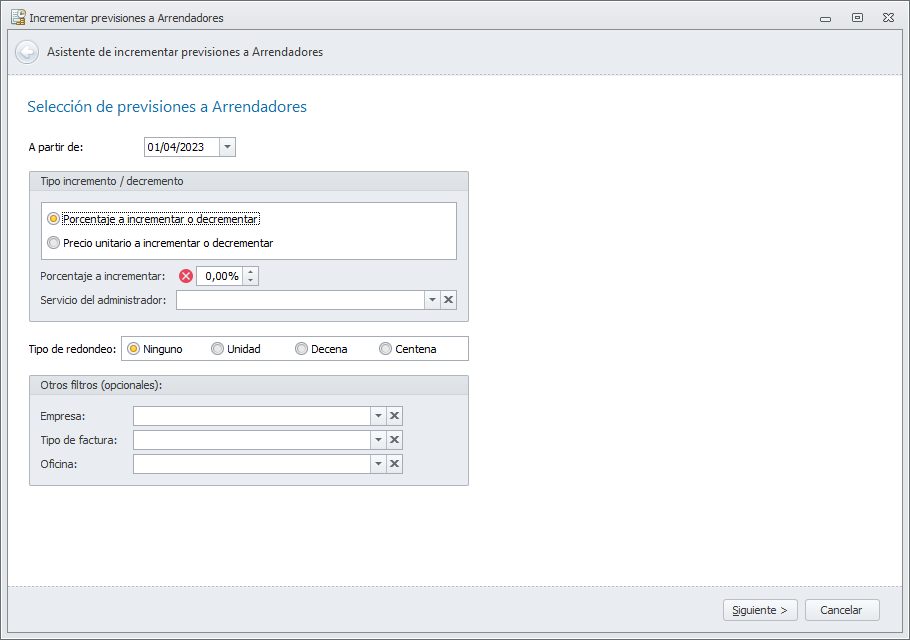910x640 pixels.
Task: Decrease the percentage with the down spinner
Action: pos(251,281)
